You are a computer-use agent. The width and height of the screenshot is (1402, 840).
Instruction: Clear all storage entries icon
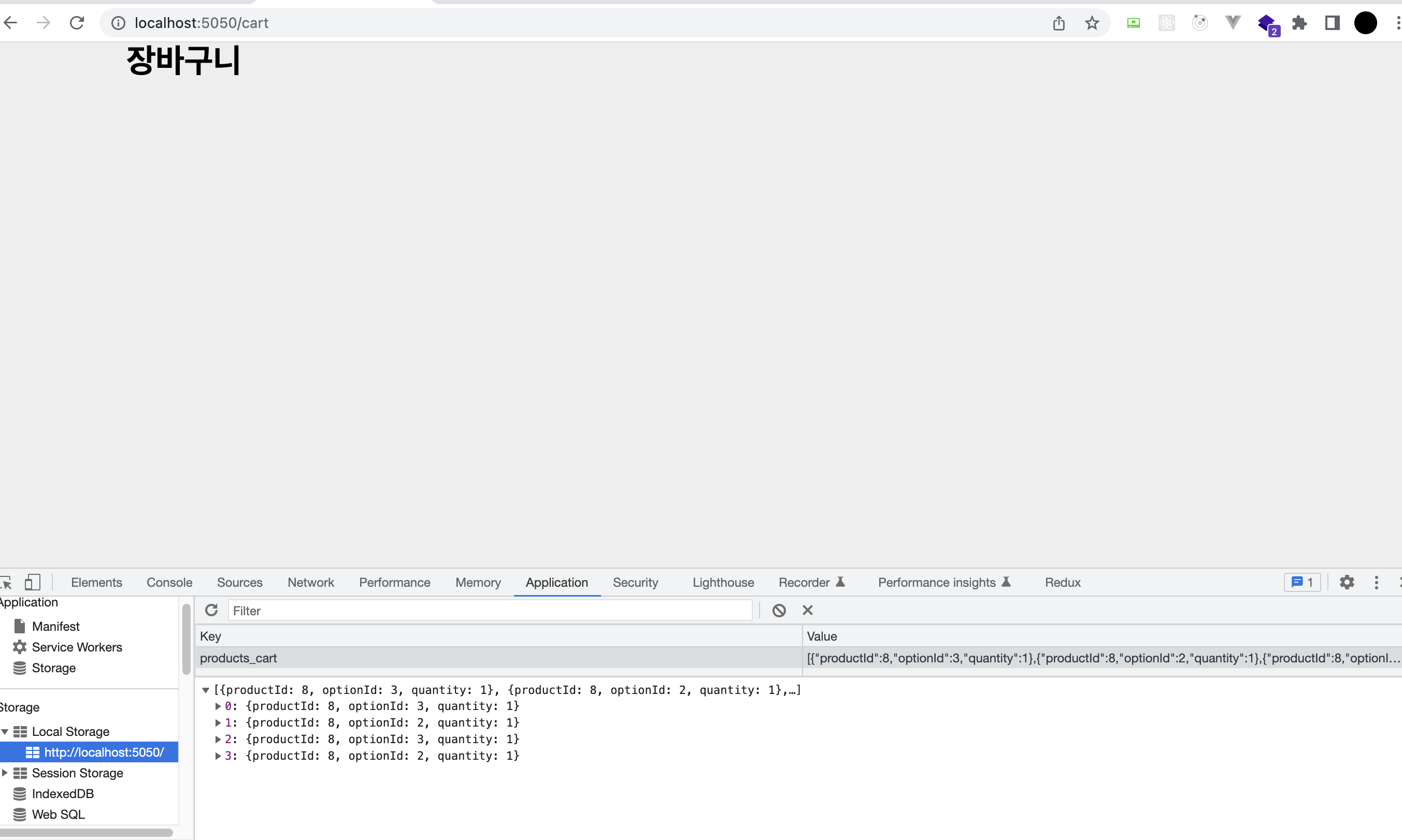click(x=779, y=610)
